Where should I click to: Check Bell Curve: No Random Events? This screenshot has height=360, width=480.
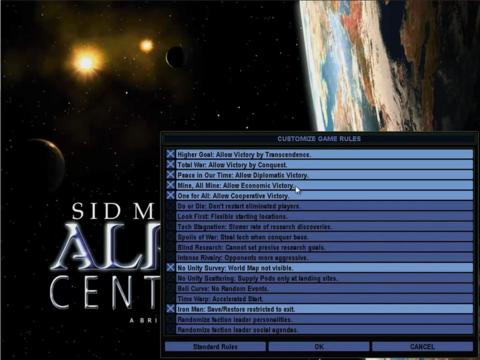coord(319,289)
